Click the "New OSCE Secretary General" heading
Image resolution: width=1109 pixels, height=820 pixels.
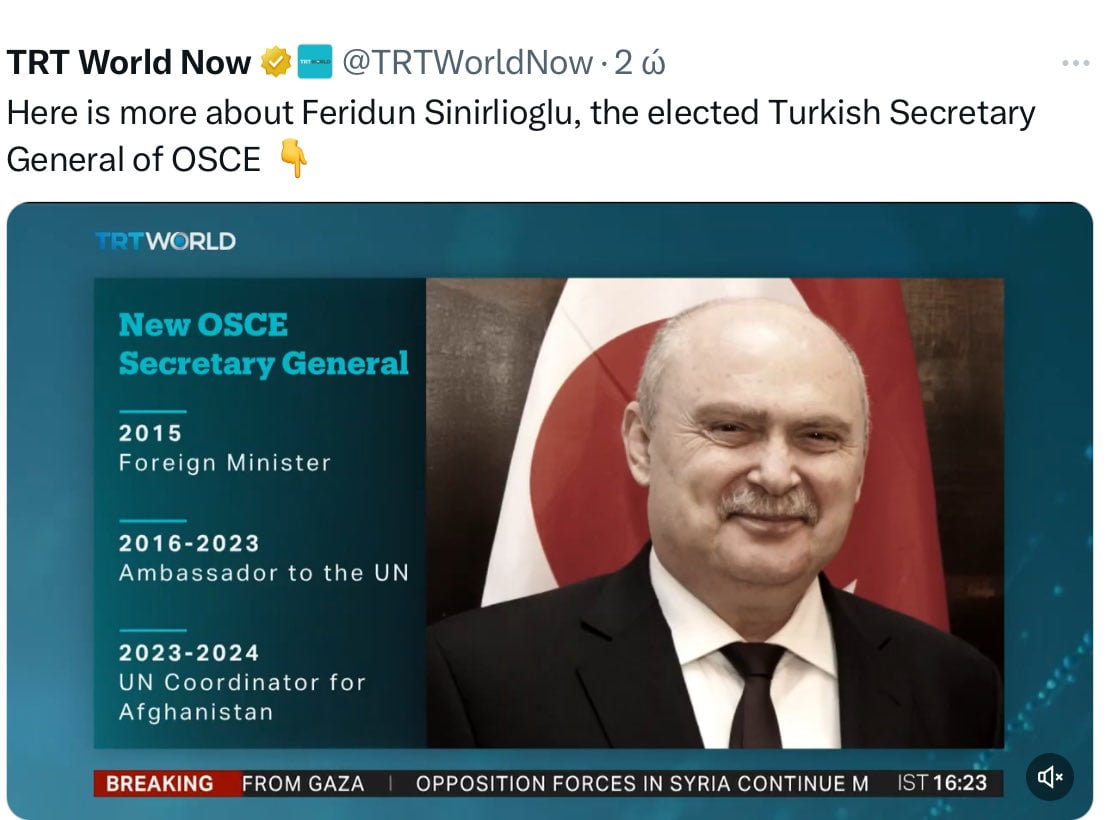(x=263, y=344)
